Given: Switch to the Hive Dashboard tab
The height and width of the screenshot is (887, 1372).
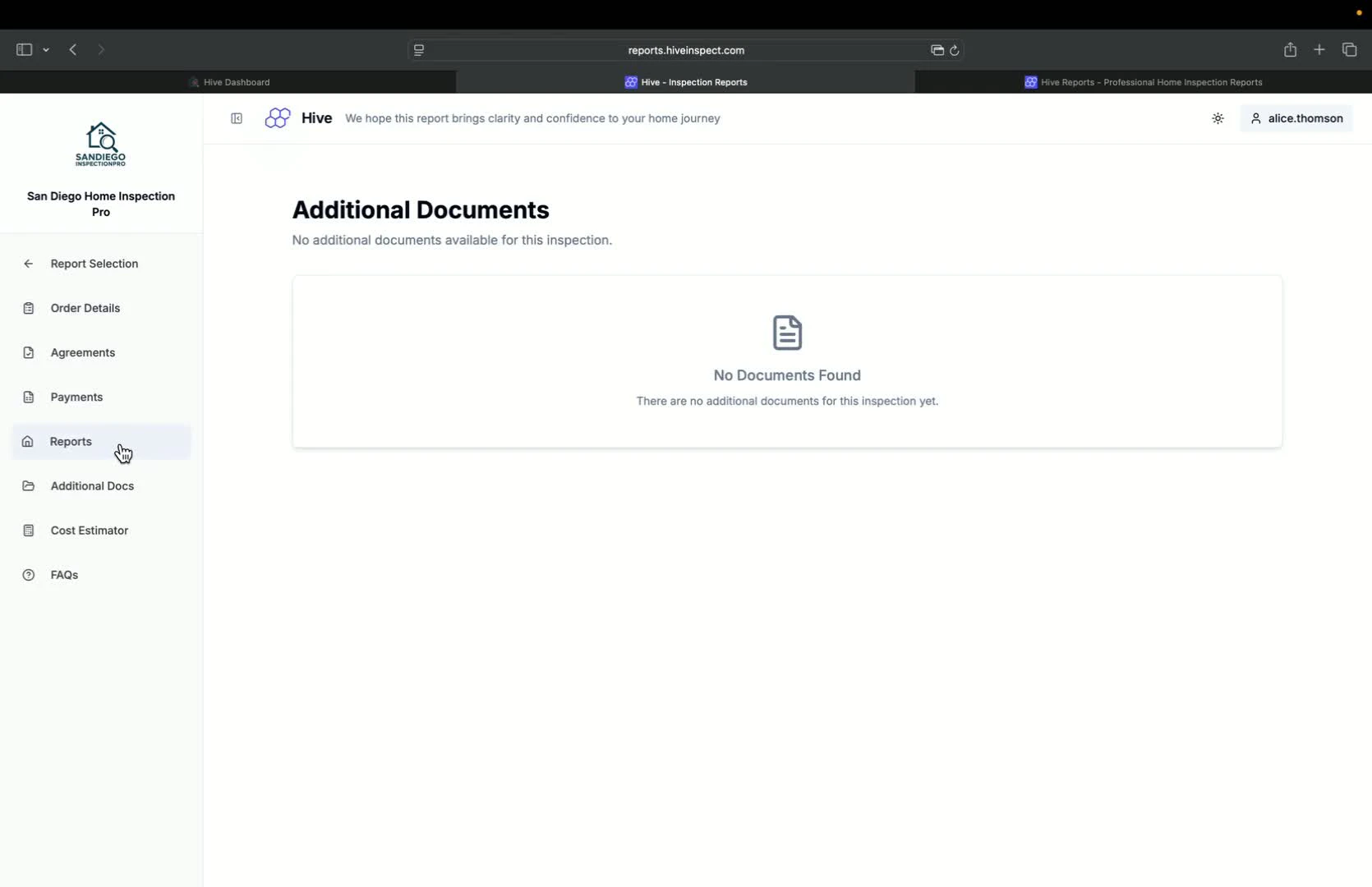Looking at the screenshot, I should click(230, 81).
